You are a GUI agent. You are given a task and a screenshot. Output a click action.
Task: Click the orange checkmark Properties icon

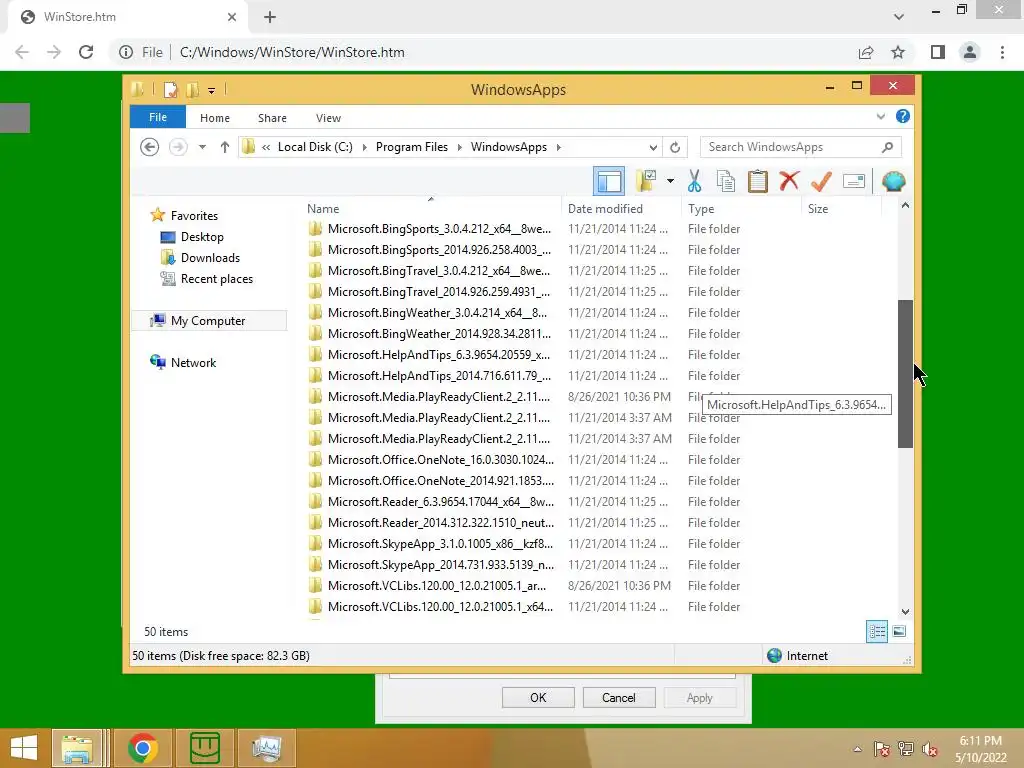(x=821, y=181)
